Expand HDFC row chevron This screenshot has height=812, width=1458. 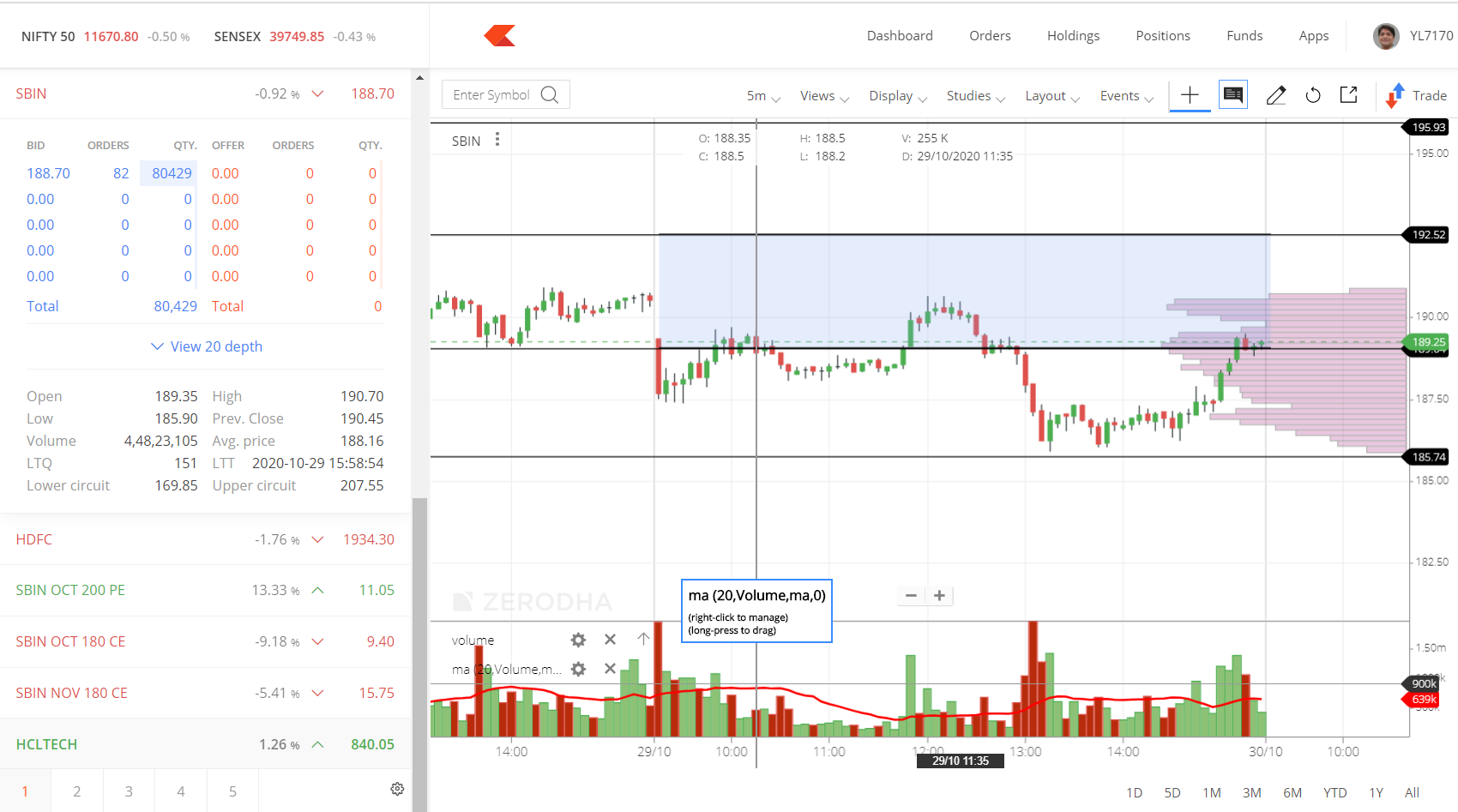click(x=317, y=539)
